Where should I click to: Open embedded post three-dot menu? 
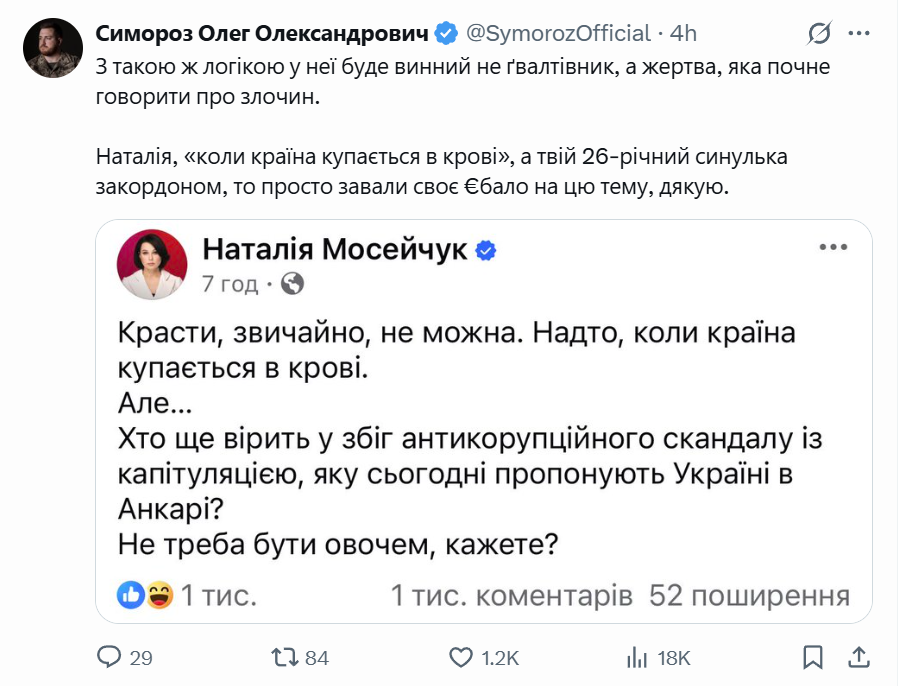(x=834, y=248)
